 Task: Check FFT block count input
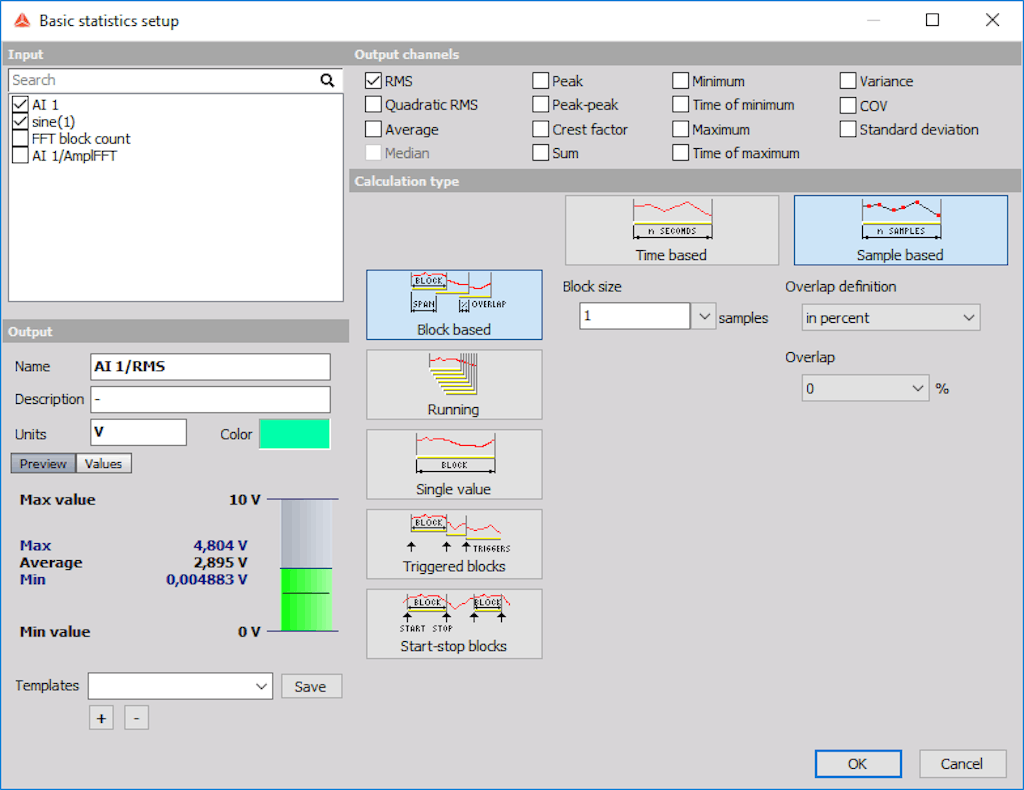20,138
